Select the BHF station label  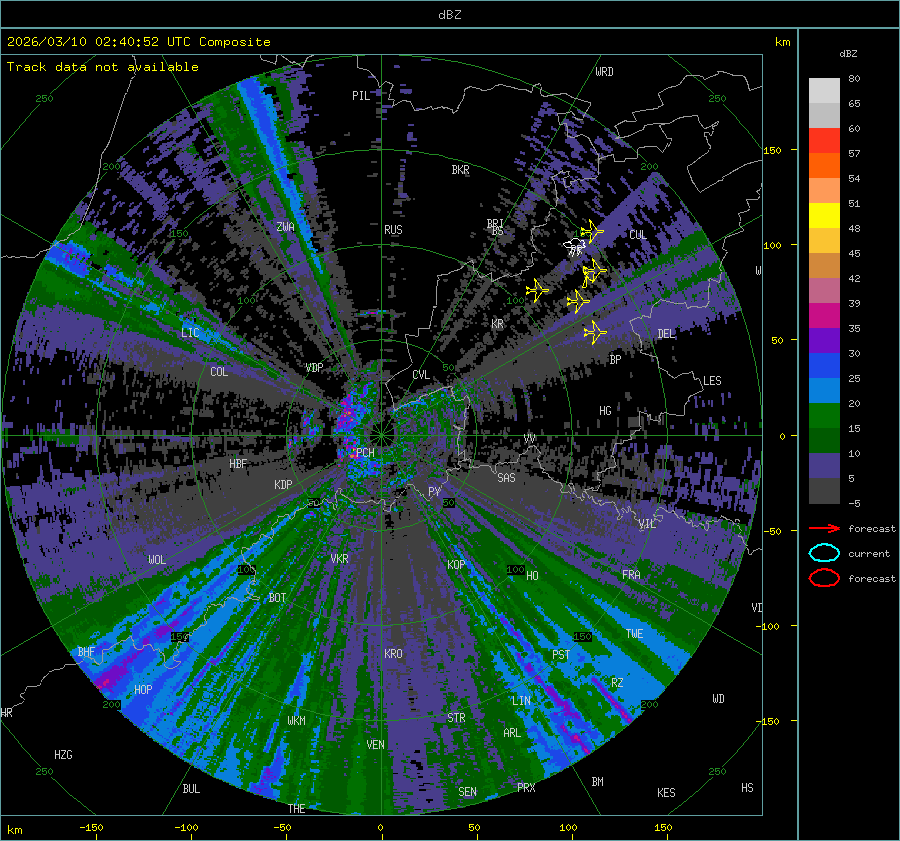[x=86, y=652]
